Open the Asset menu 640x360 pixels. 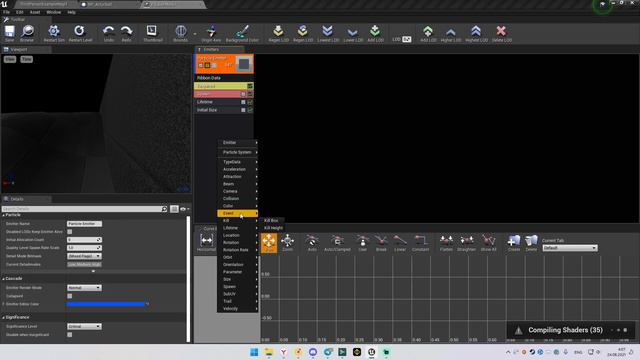point(35,12)
